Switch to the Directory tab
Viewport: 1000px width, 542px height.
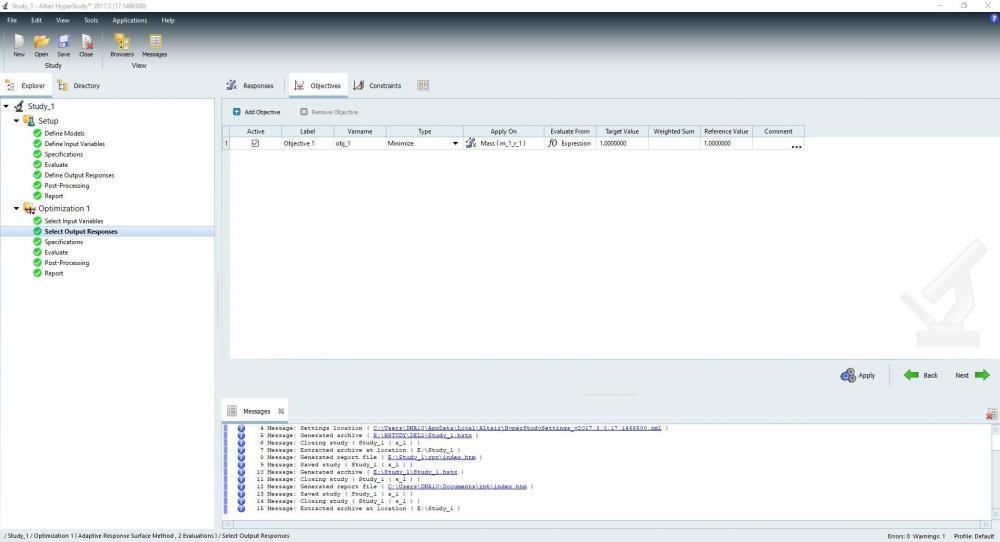(x=78, y=85)
